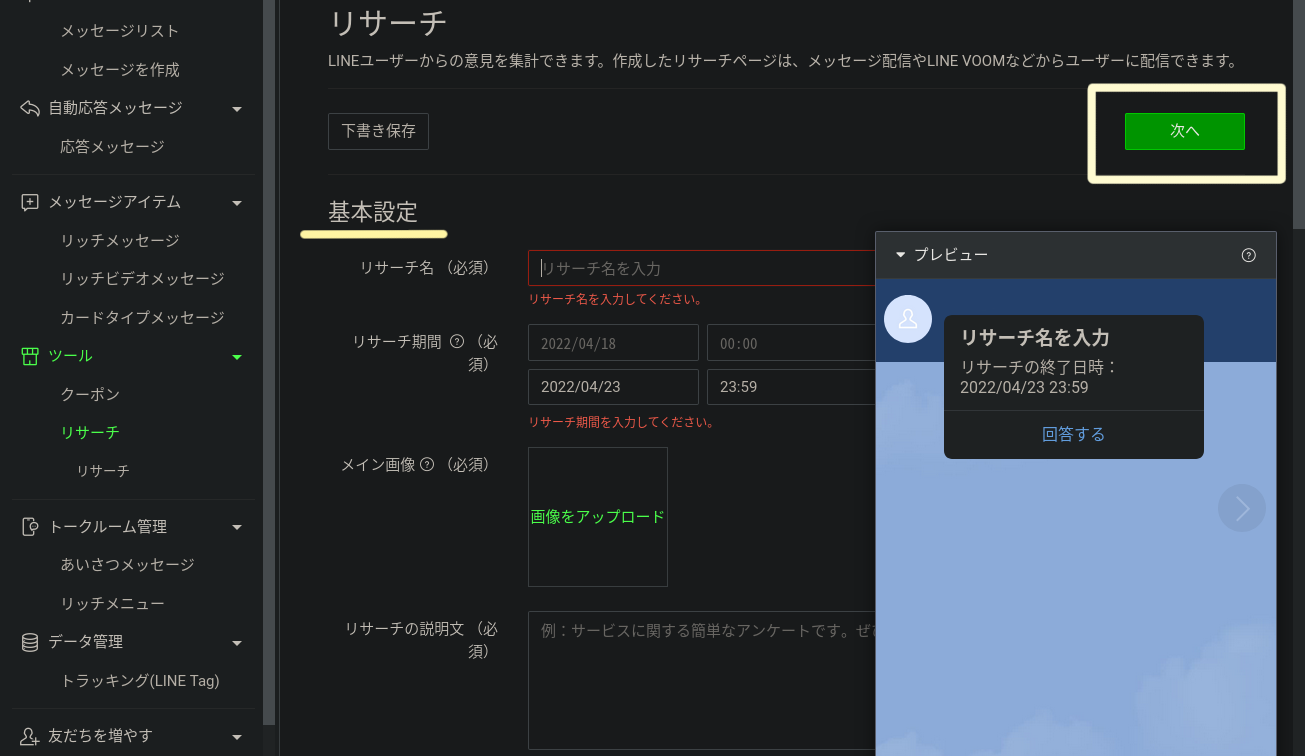The width and height of the screenshot is (1305, 756).
Task: Focus the リサーチ名を入力 field
Action: (702, 268)
